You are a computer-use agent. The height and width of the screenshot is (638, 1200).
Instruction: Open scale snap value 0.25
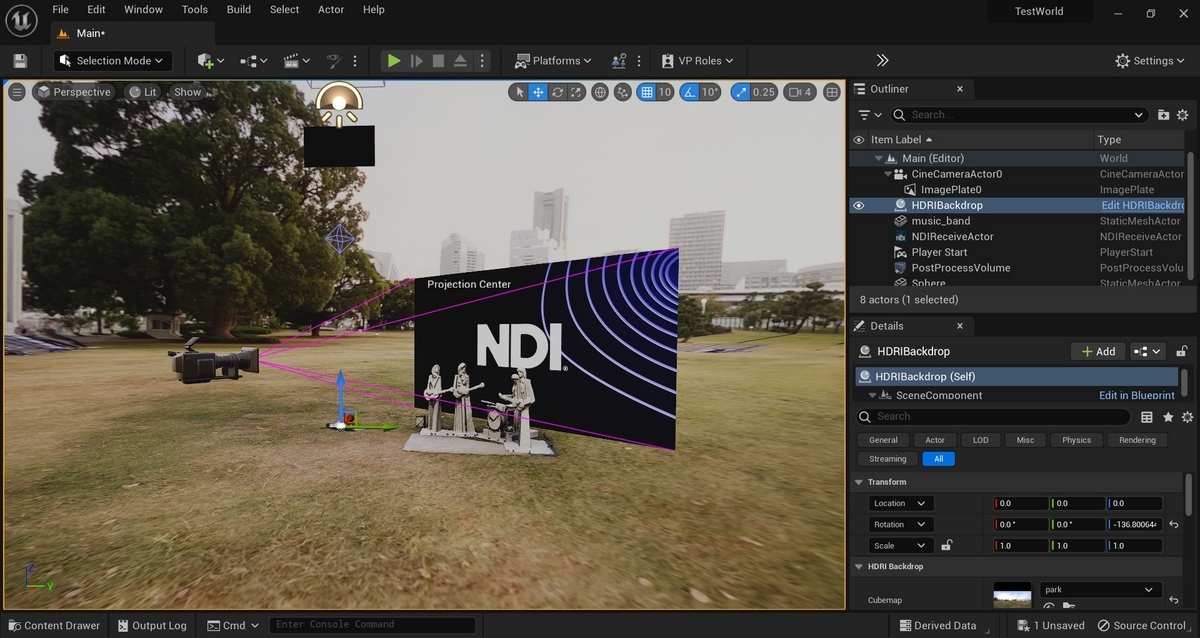[x=764, y=92]
